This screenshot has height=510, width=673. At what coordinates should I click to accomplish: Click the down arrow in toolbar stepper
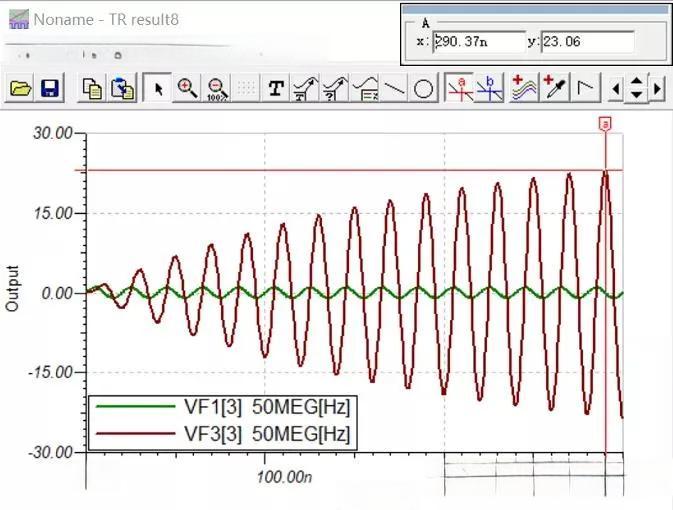[637, 95]
